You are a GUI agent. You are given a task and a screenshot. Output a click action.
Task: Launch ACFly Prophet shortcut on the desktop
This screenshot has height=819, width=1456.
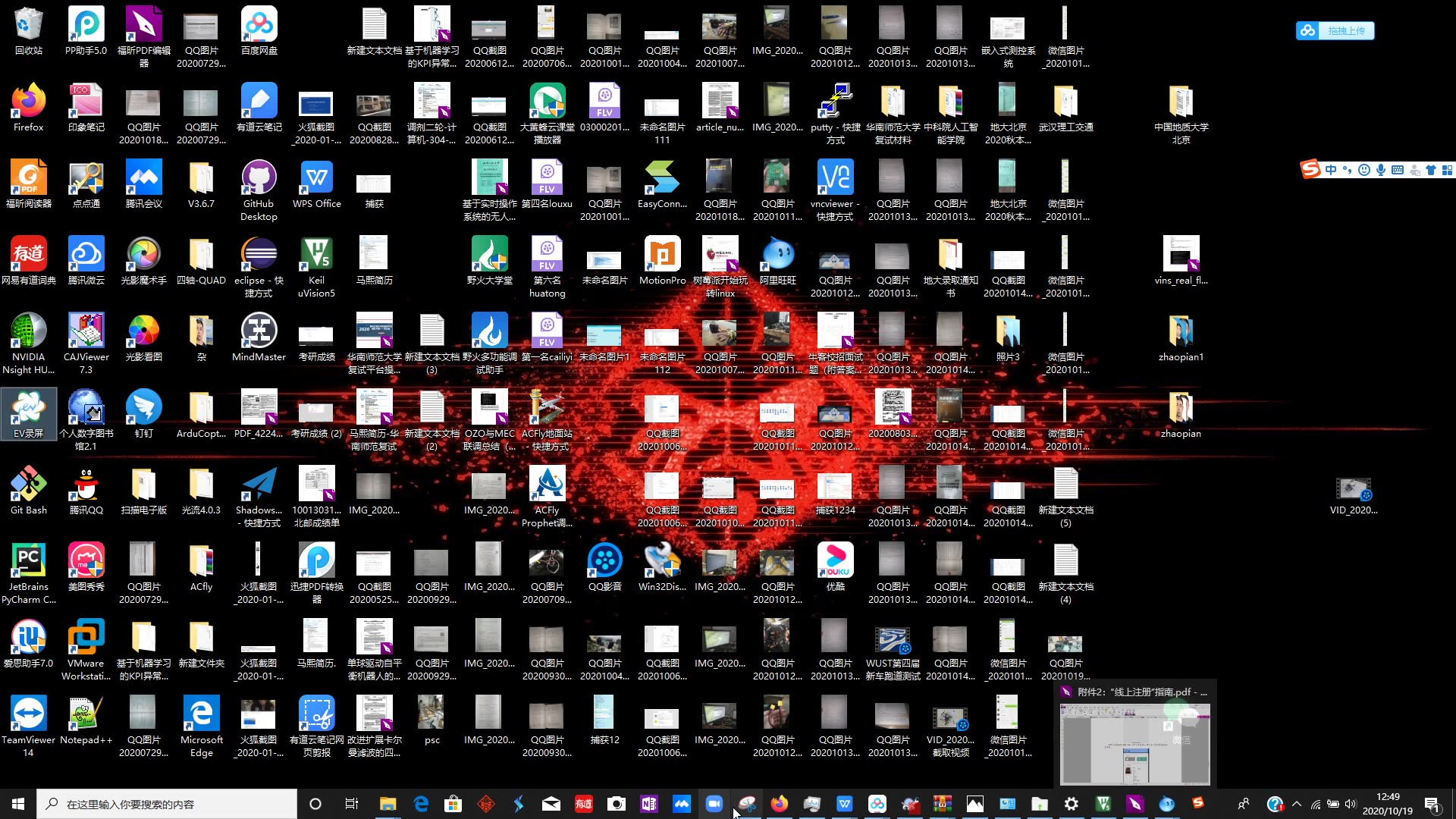[x=547, y=496]
